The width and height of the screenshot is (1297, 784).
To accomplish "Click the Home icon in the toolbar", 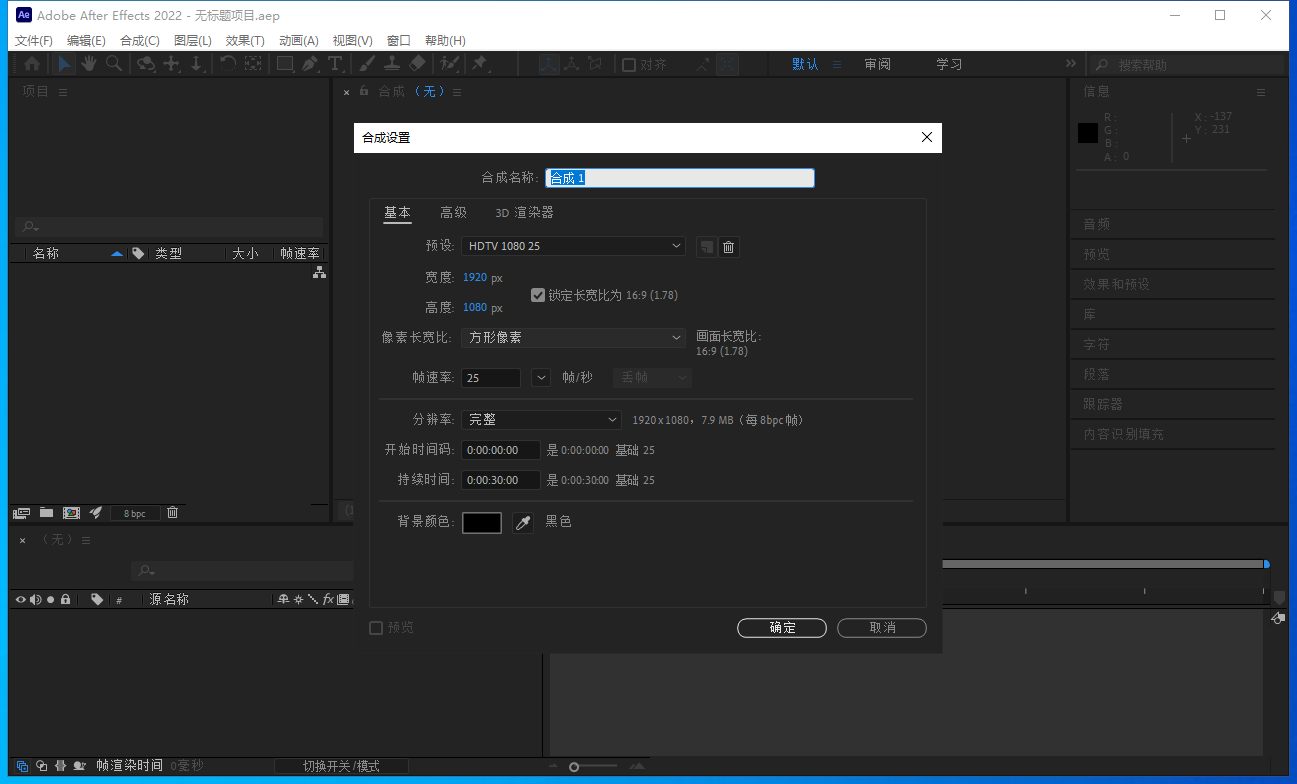I will click(31, 63).
